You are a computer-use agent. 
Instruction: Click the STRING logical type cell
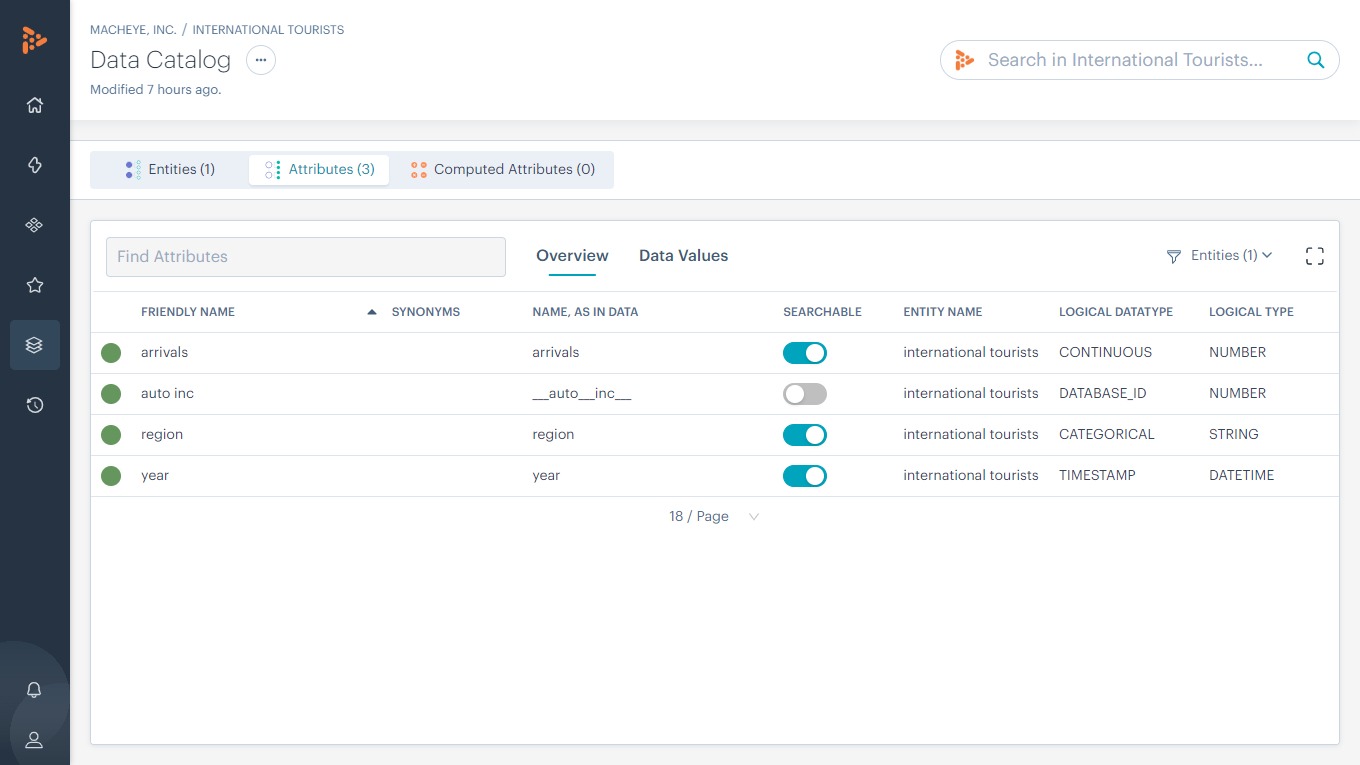[1234, 435]
